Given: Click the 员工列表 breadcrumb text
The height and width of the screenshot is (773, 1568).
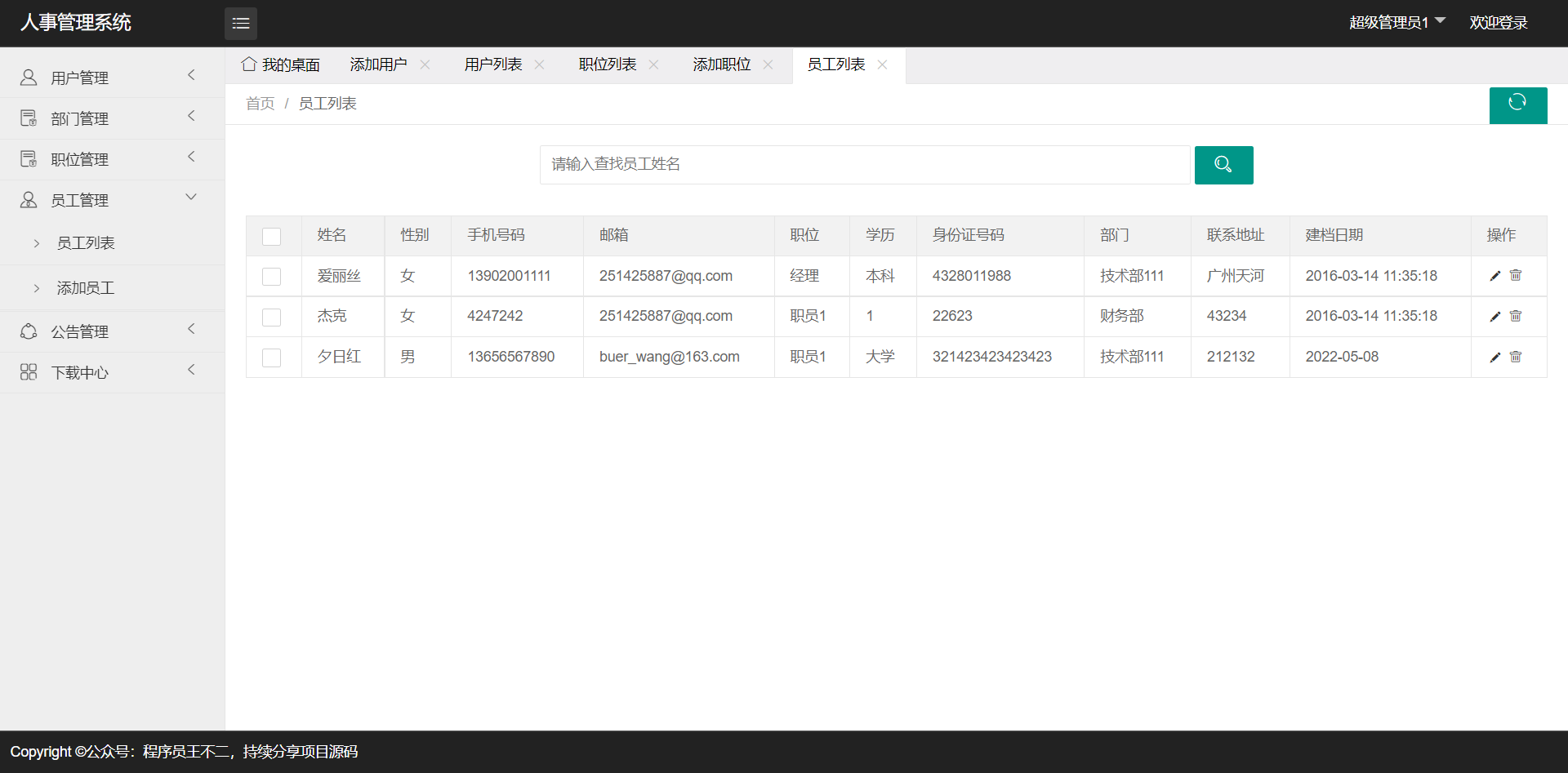Looking at the screenshot, I should pyautogui.click(x=327, y=104).
